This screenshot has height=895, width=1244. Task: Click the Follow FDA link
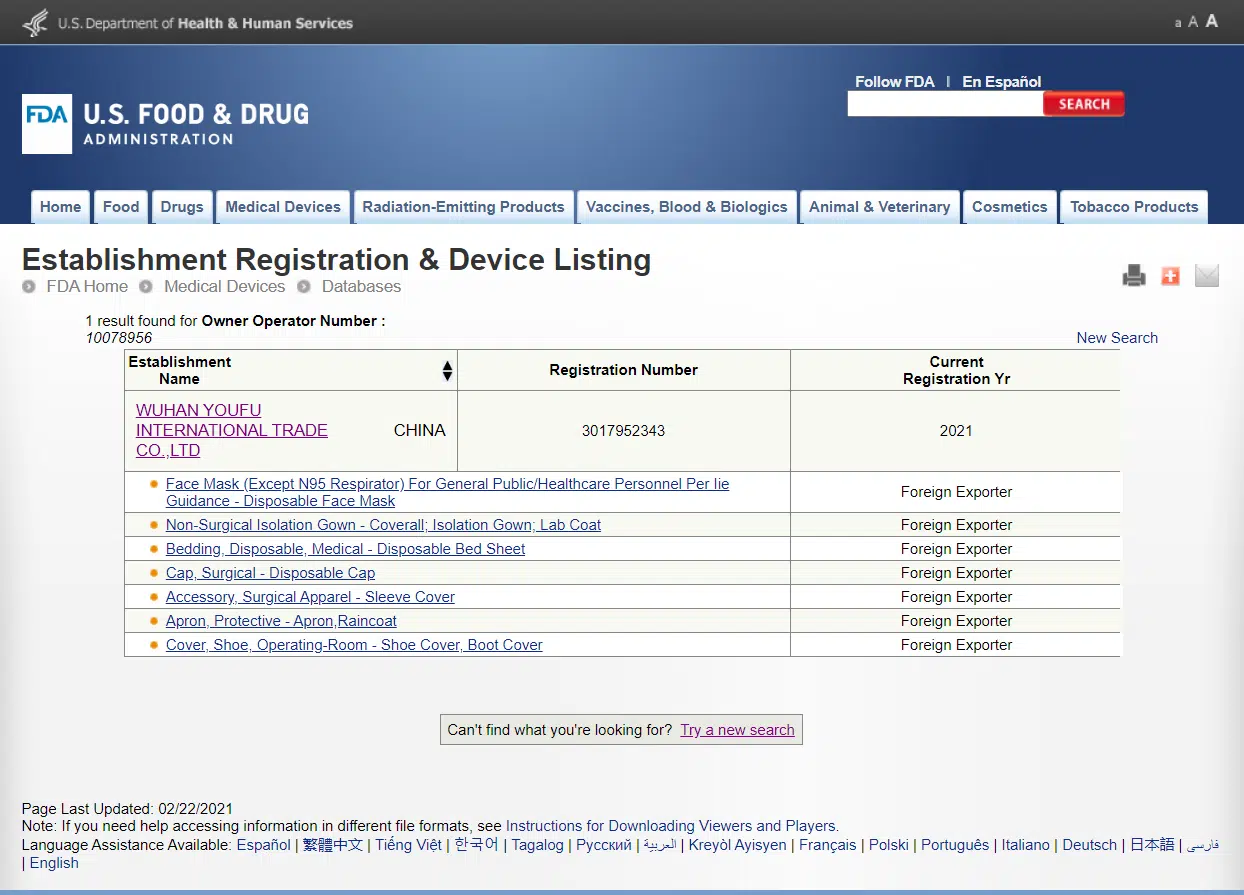pos(895,82)
